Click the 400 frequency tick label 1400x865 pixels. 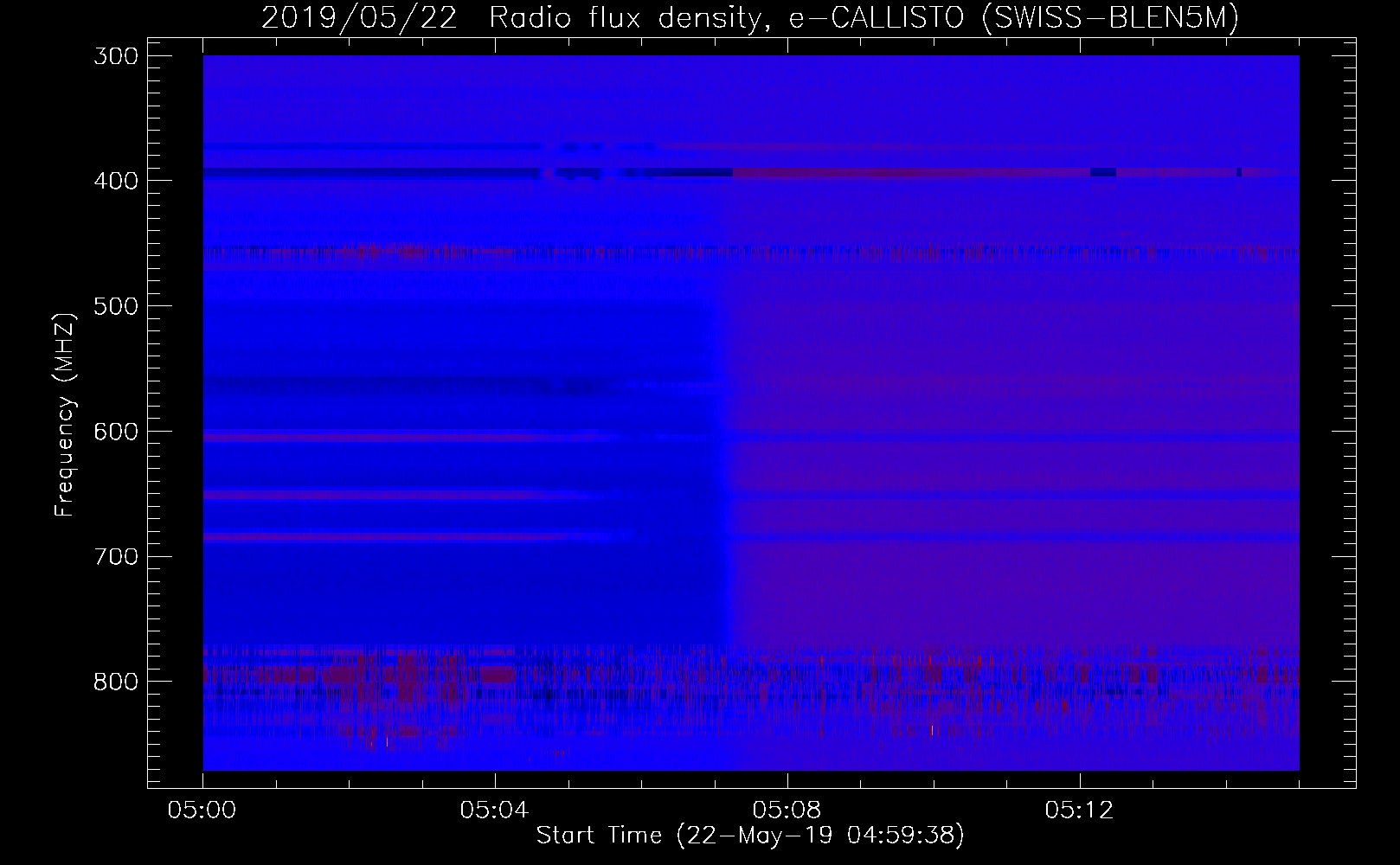pyautogui.click(x=115, y=181)
